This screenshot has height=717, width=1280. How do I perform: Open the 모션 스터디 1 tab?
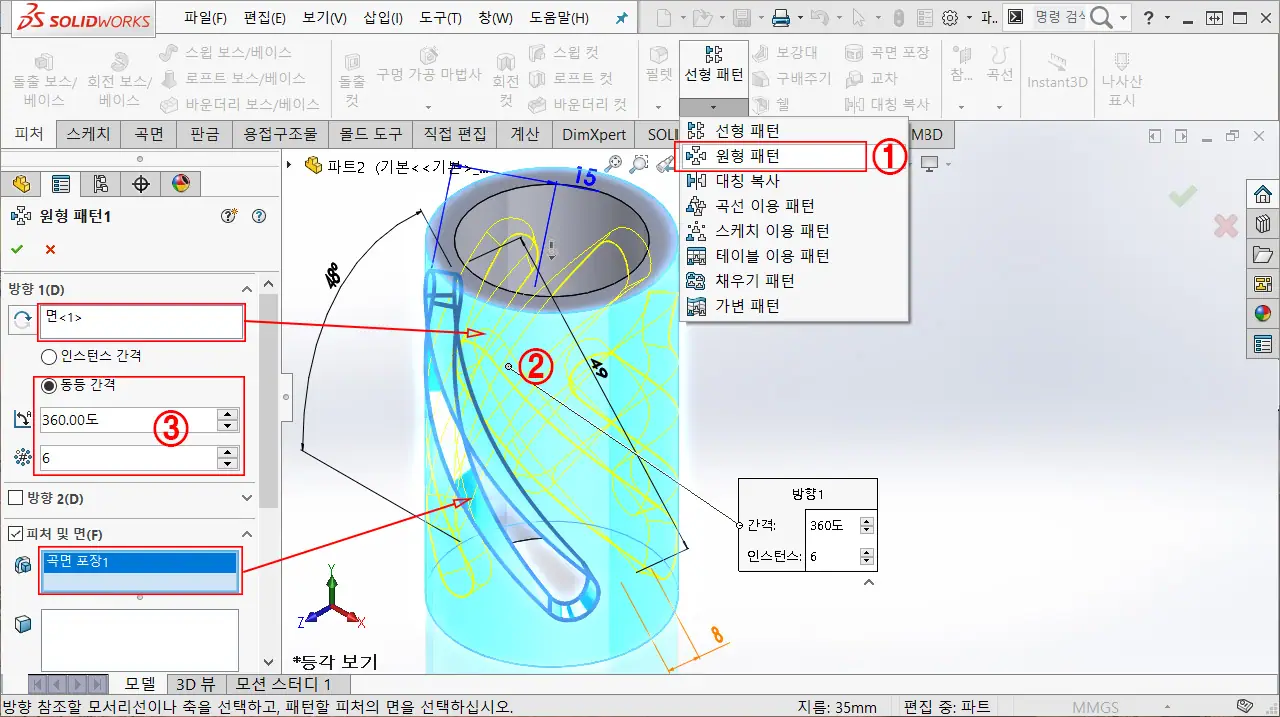282,684
